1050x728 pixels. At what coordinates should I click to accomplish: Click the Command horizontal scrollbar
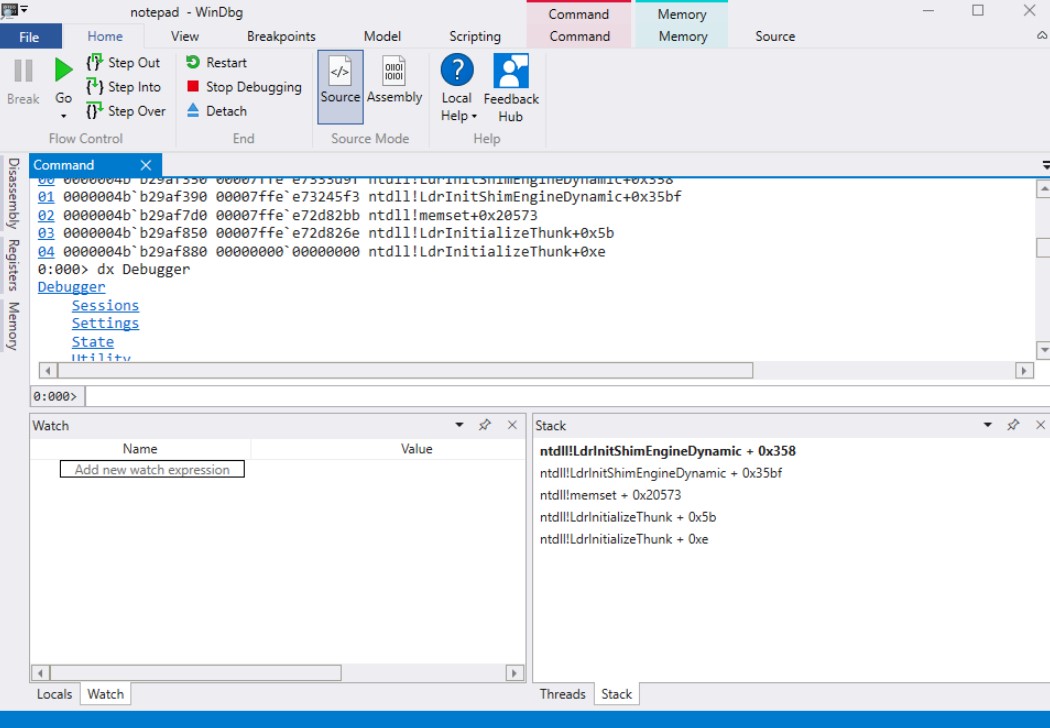click(405, 370)
